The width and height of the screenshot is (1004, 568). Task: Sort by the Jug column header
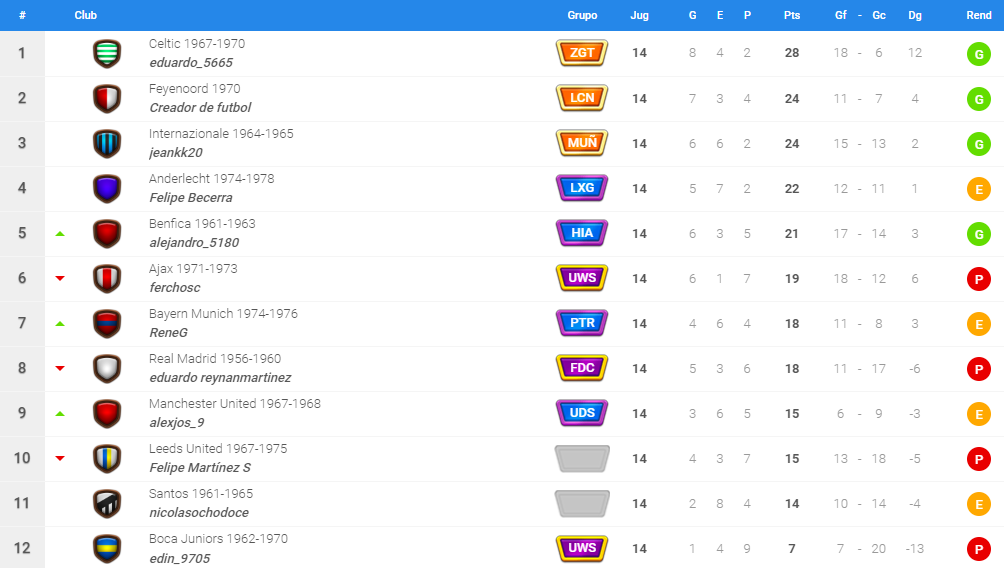pyautogui.click(x=639, y=15)
